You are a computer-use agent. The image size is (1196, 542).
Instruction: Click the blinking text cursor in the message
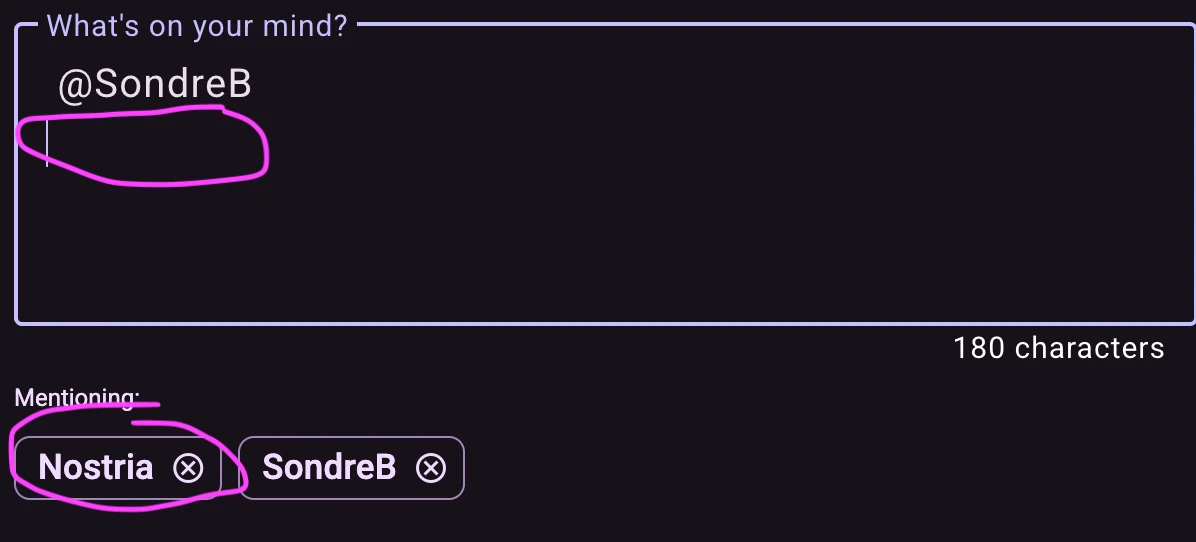[47, 144]
